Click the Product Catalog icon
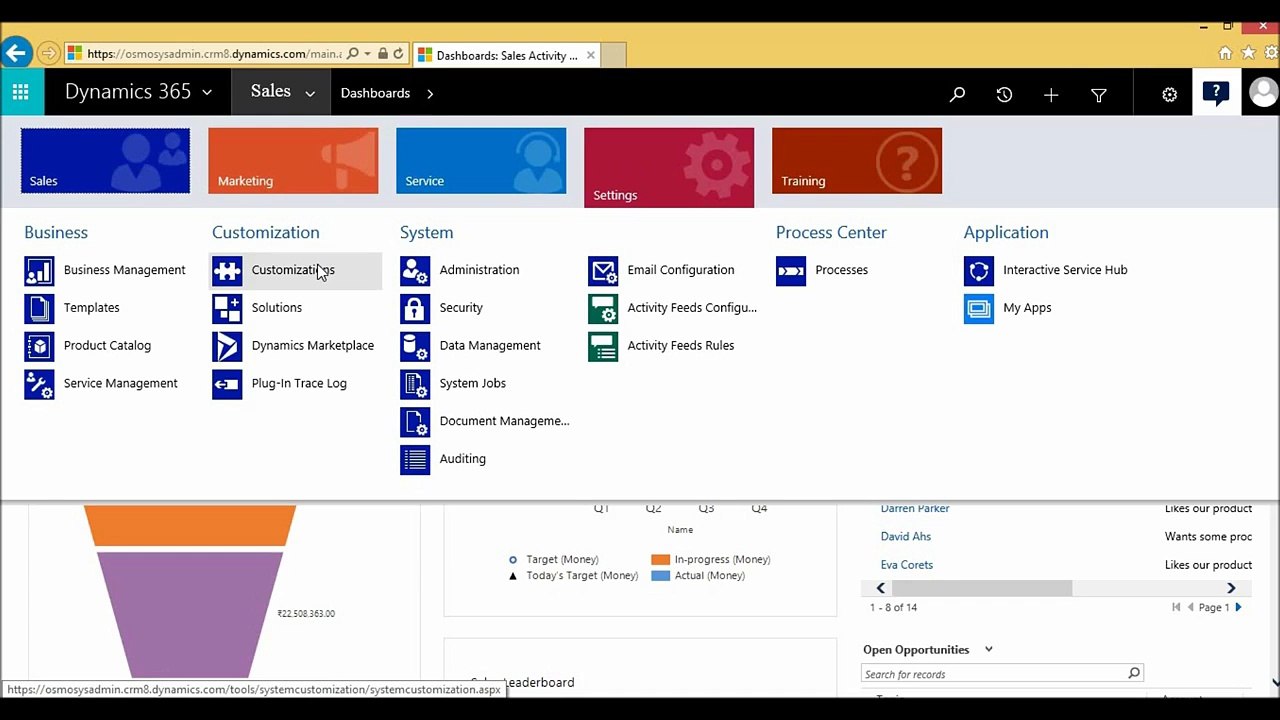The height and width of the screenshot is (720, 1280). (x=39, y=346)
